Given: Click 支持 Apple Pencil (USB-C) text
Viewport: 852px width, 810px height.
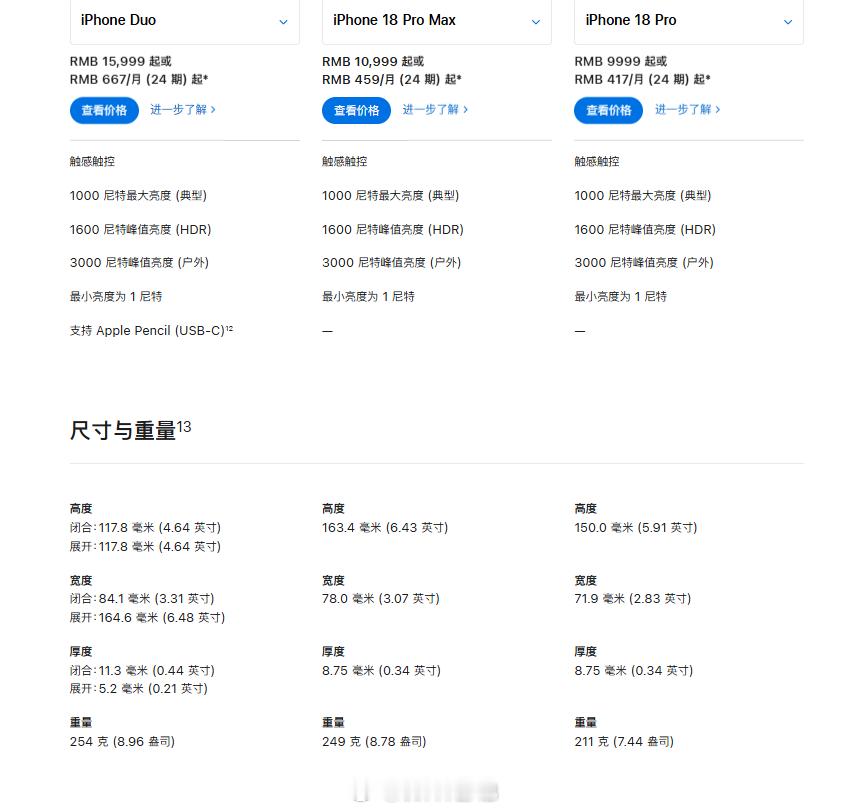Looking at the screenshot, I should [147, 331].
